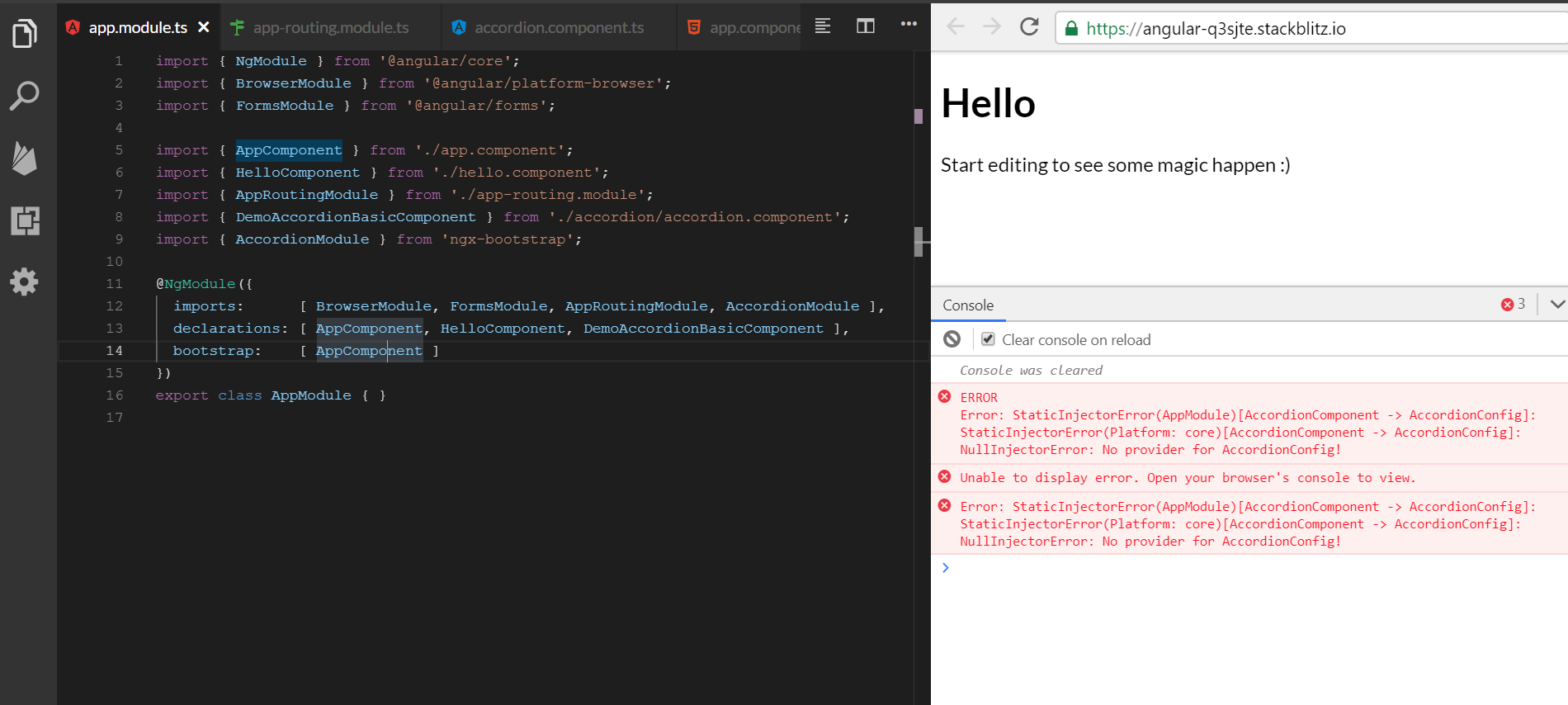Open the dependencies icon in the sidebar
Viewport: 1568px width, 705px height.
tap(25, 220)
